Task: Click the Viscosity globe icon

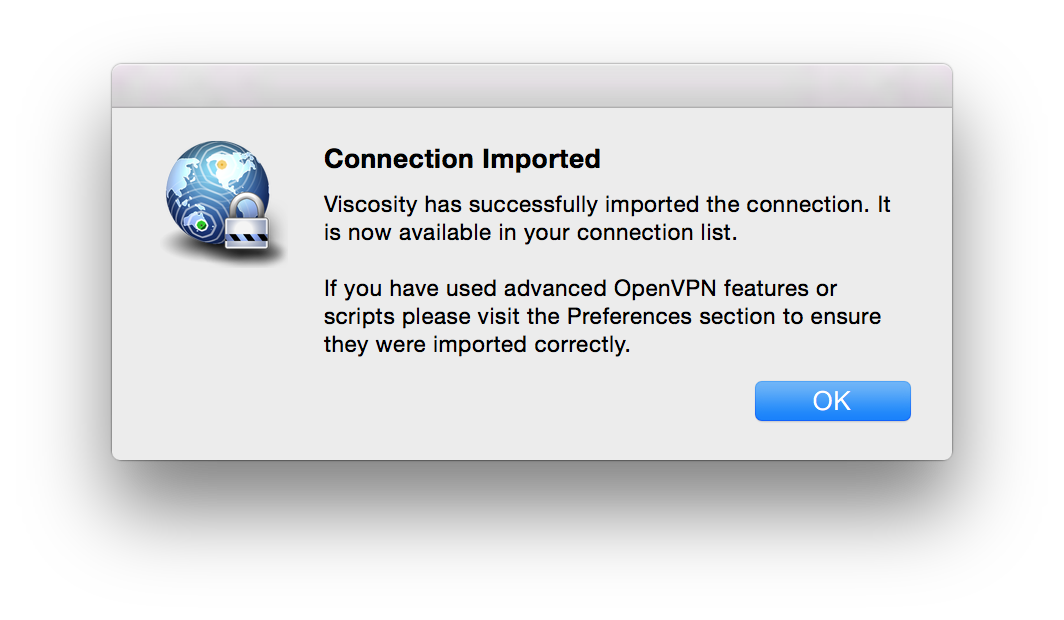Action: pyautogui.click(x=219, y=195)
